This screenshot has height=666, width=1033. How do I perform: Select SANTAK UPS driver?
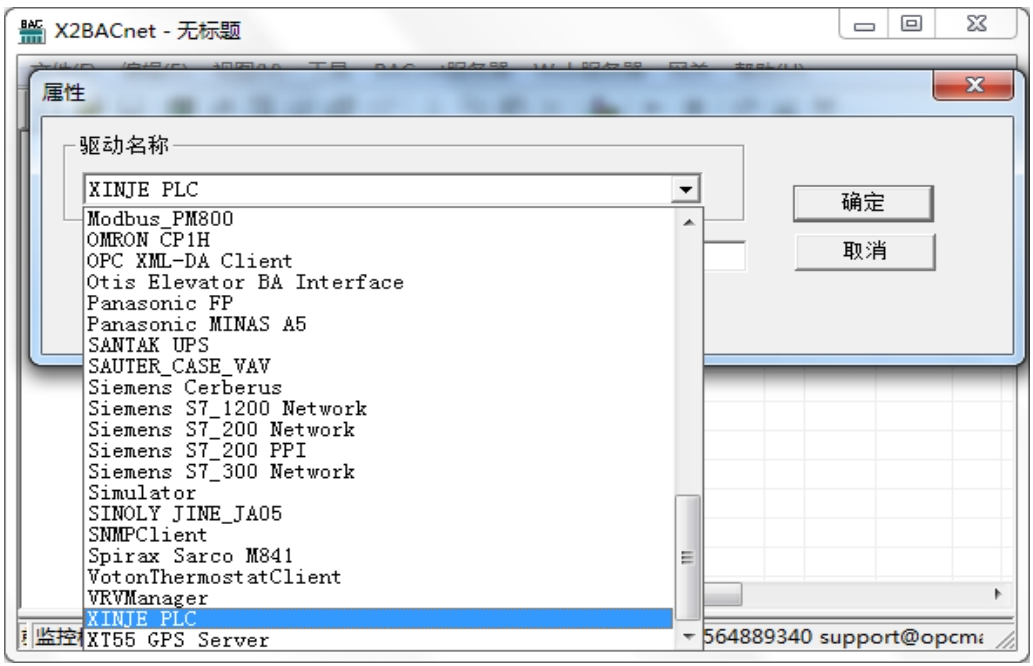[379, 345]
